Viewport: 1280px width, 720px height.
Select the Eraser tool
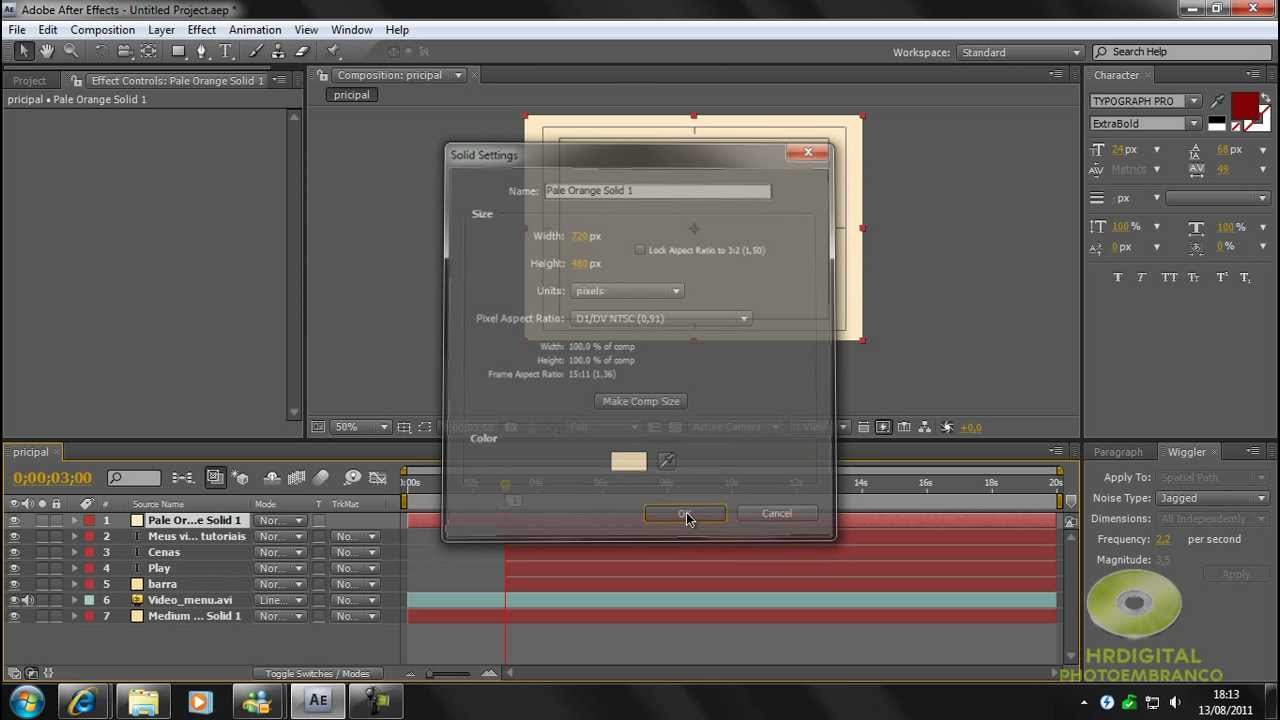click(x=302, y=52)
